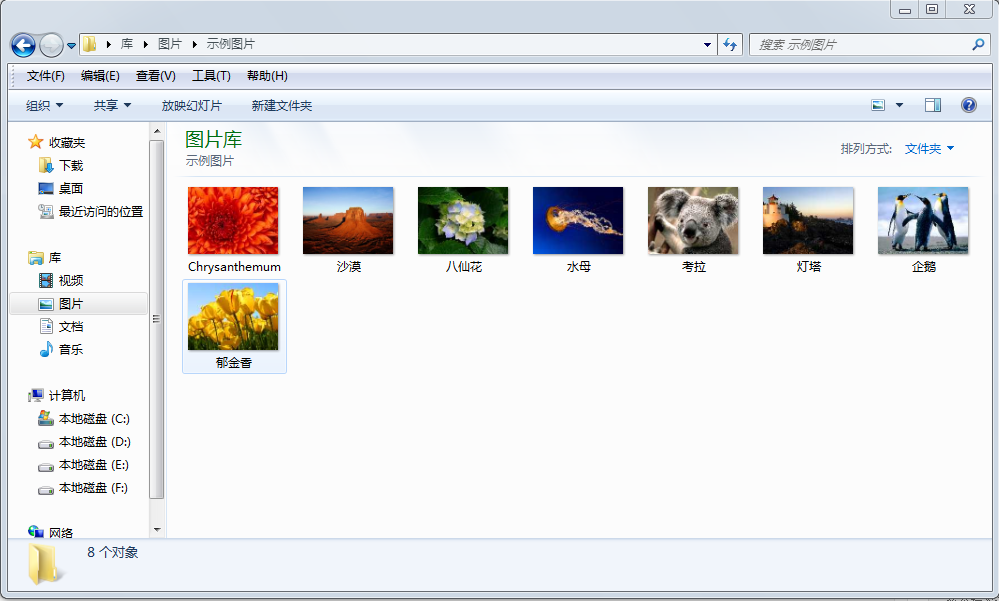Click the magnifier search icon
Screen dimensions: 999x601
coord(979,45)
